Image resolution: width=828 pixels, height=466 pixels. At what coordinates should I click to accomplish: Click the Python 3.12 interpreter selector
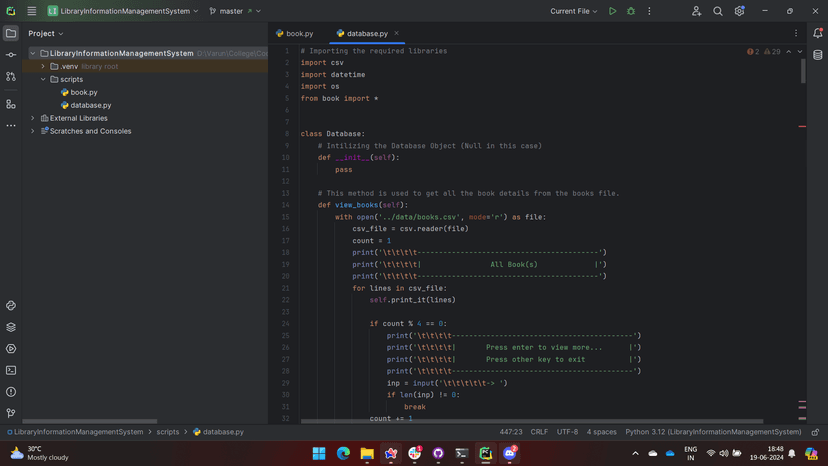[712, 432]
